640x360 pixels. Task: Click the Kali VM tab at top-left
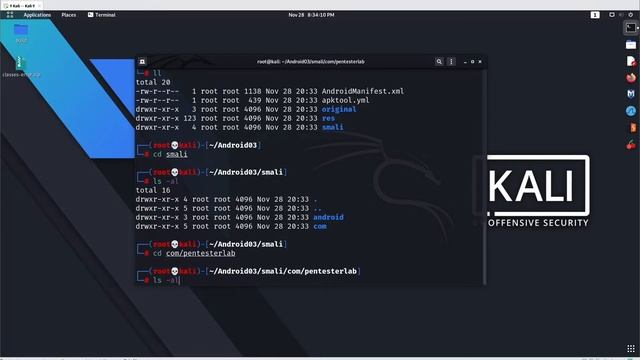point(21,6)
